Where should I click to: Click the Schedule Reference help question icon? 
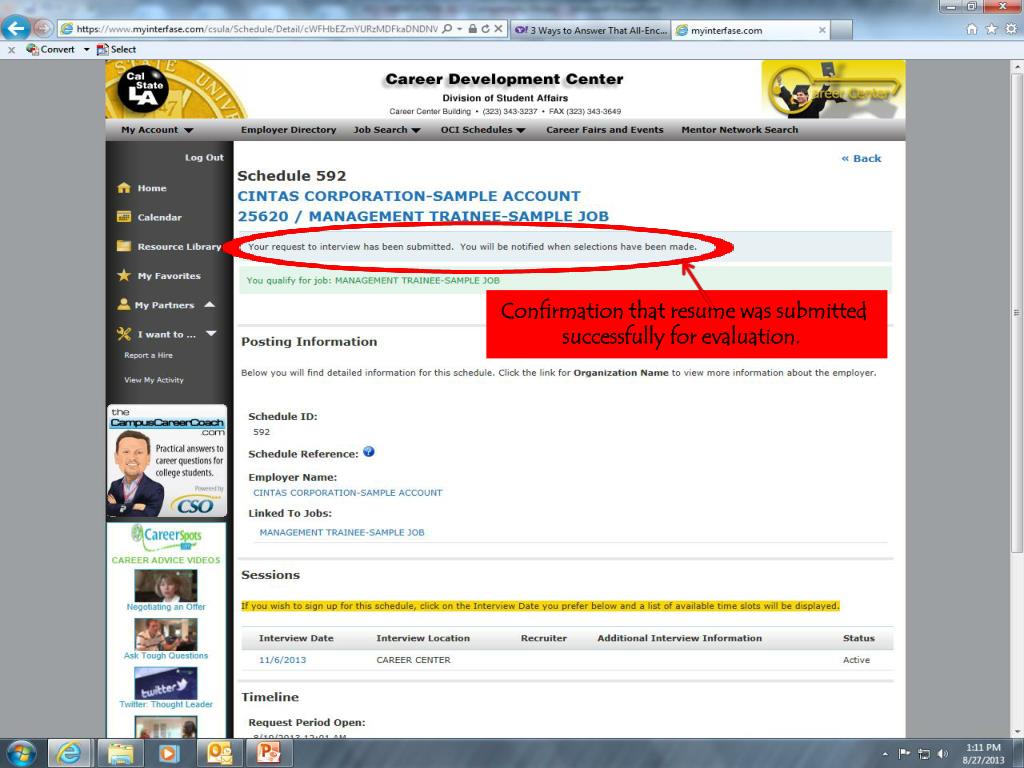point(369,452)
